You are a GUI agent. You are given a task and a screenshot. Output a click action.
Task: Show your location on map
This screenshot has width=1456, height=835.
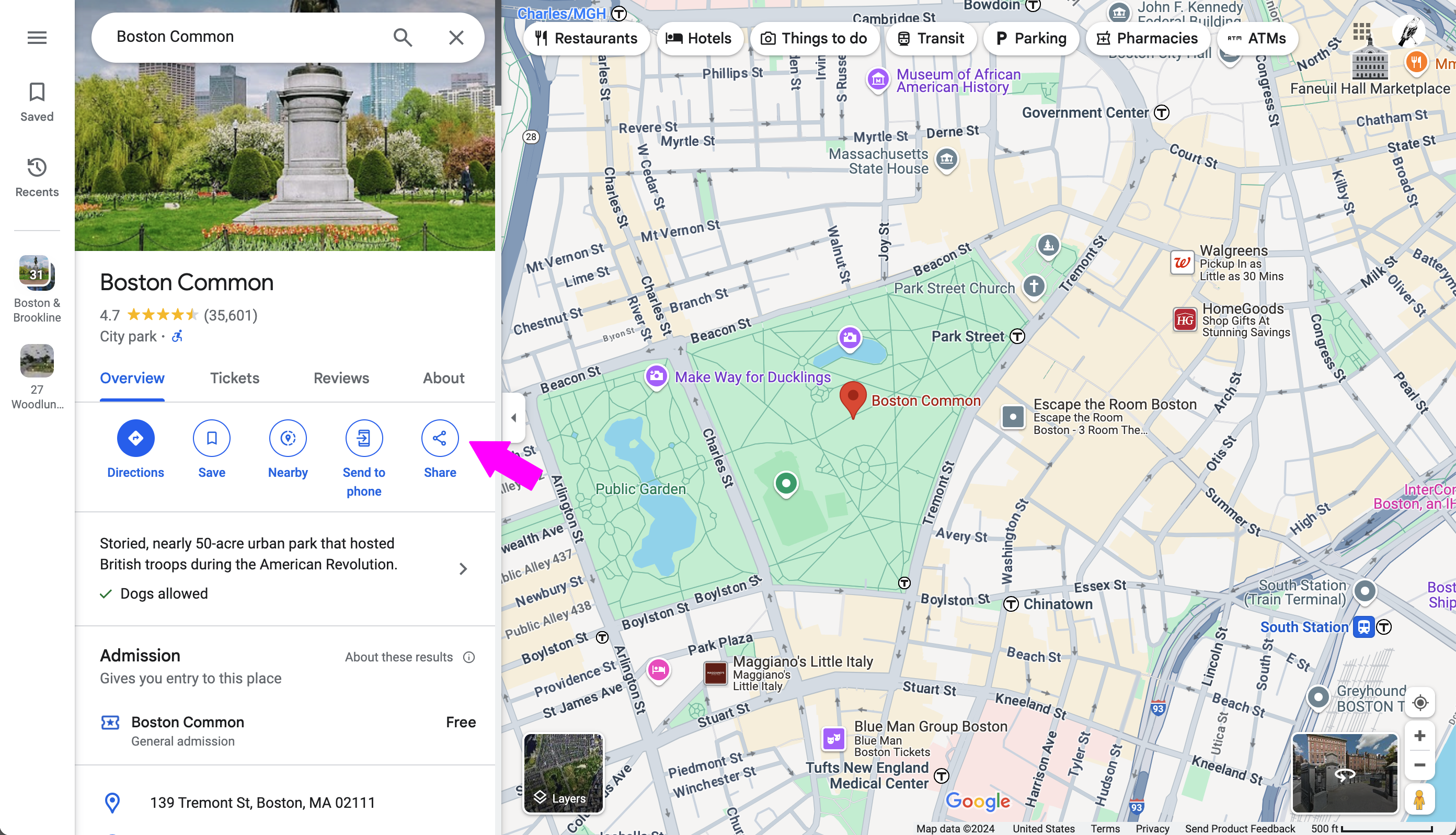pos(1420,703)
